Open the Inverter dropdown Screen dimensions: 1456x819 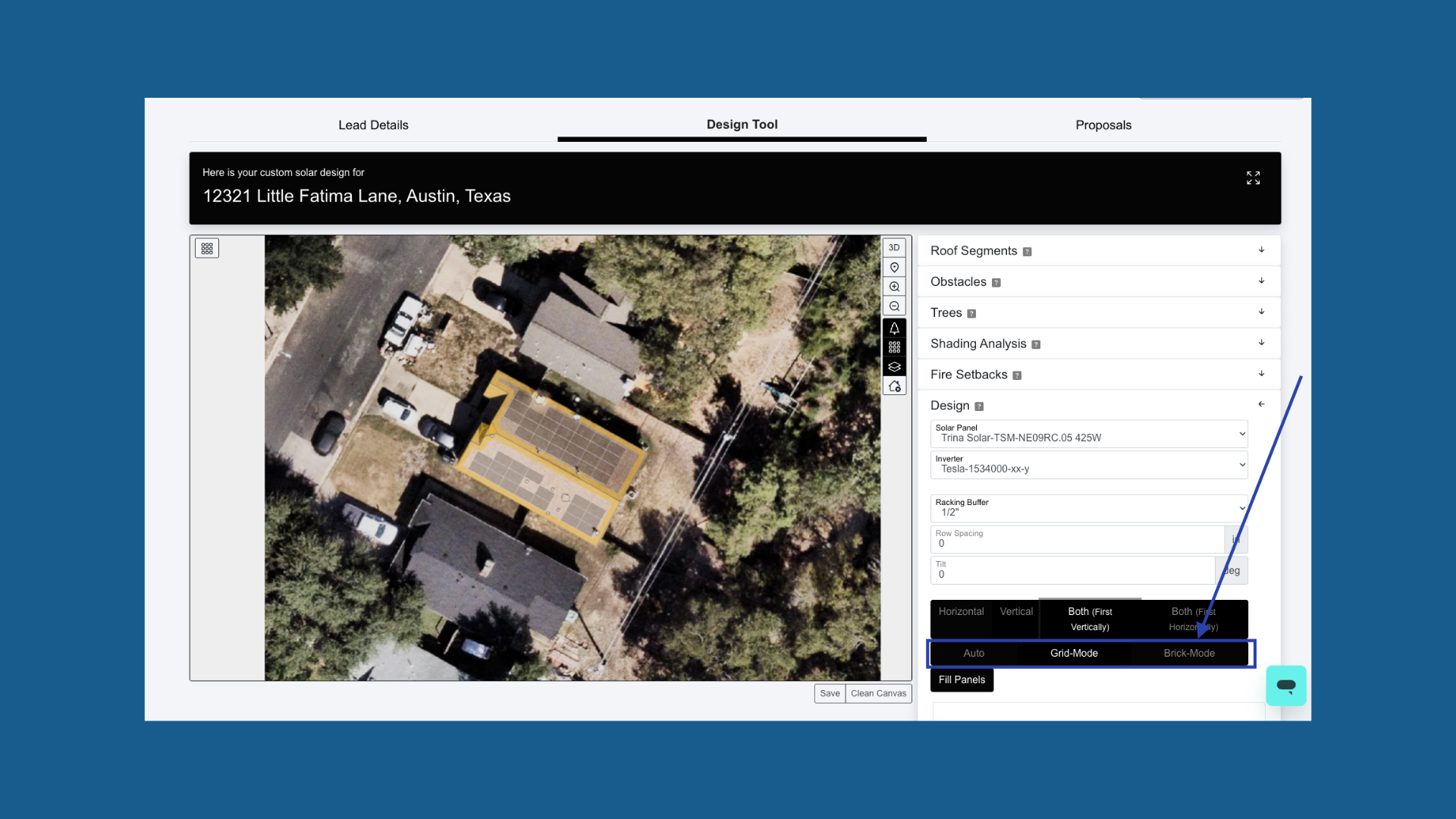pyautogui.click(x=1089, y=465)
